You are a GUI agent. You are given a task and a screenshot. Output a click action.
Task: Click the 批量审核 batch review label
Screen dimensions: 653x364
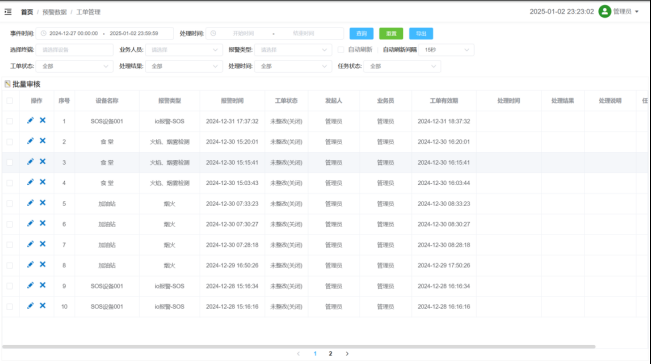pos(26,84)
